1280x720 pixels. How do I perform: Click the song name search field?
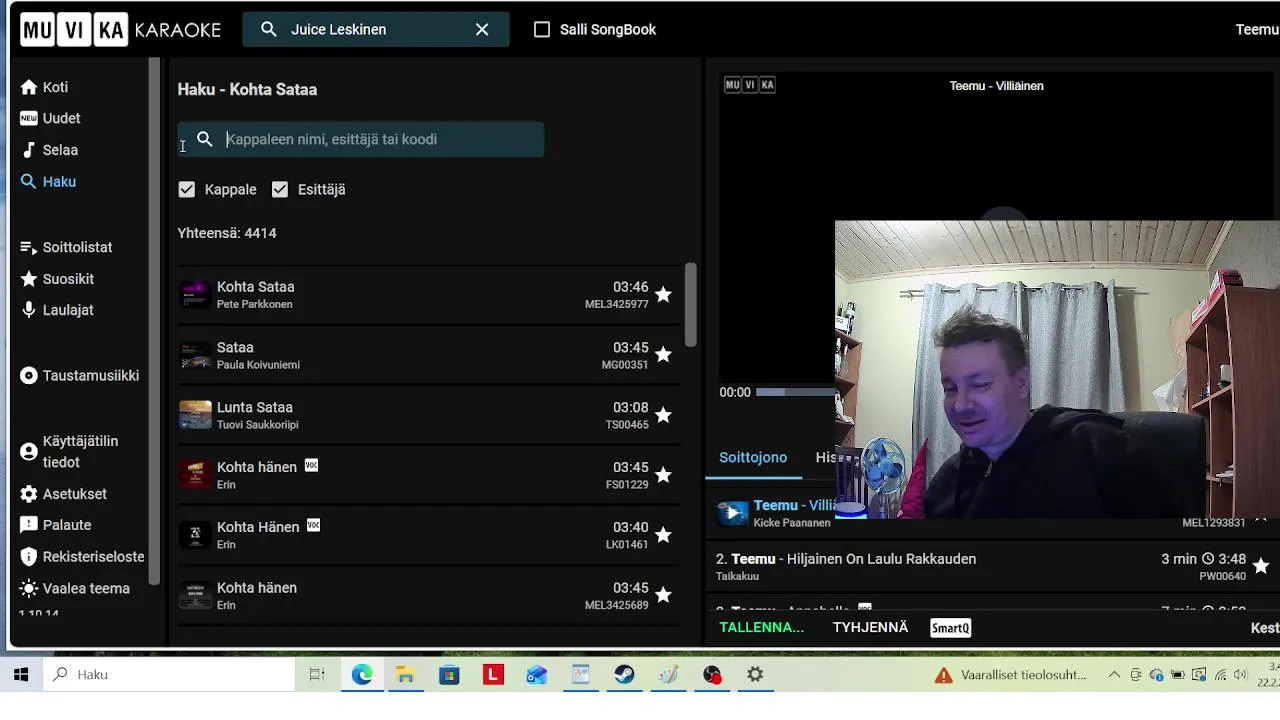point(361,139)
